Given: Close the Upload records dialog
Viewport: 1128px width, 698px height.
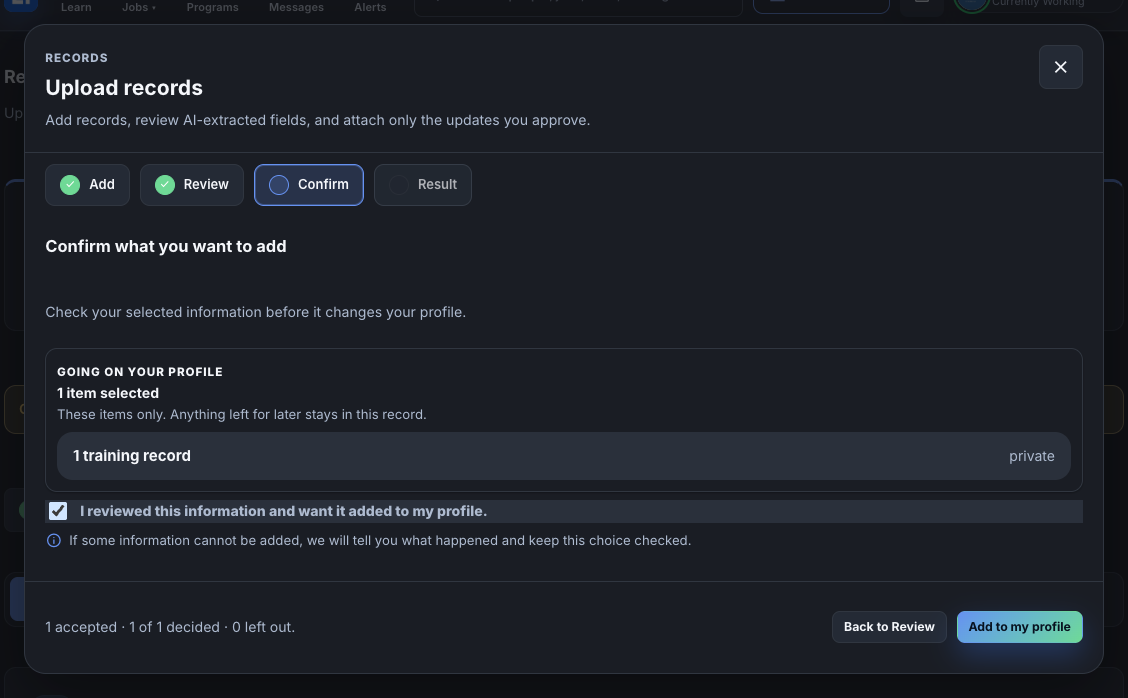Looking at the screenshot, I should 1060,67.
